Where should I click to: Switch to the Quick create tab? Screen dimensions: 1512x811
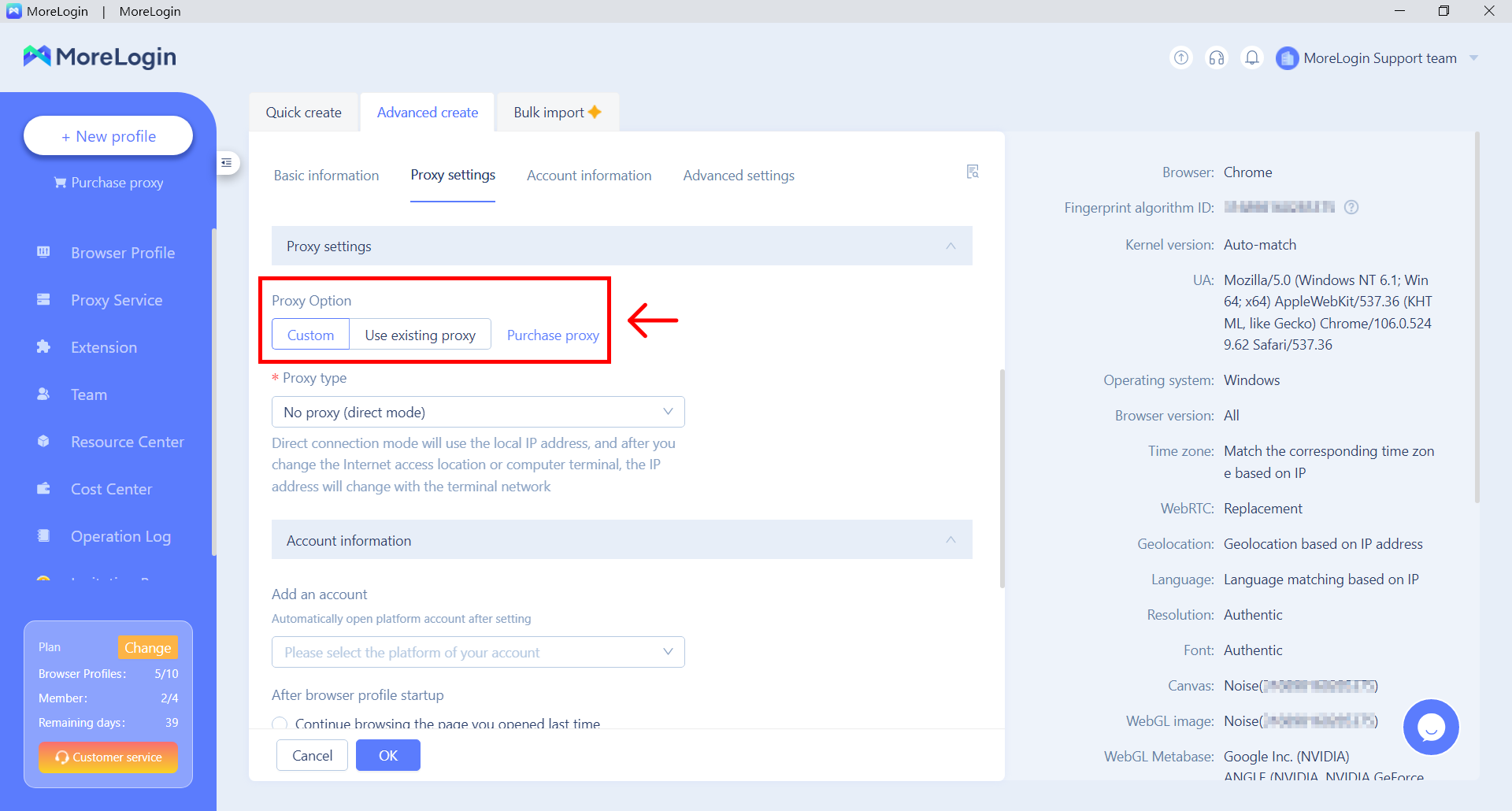(x=303, y=113)
